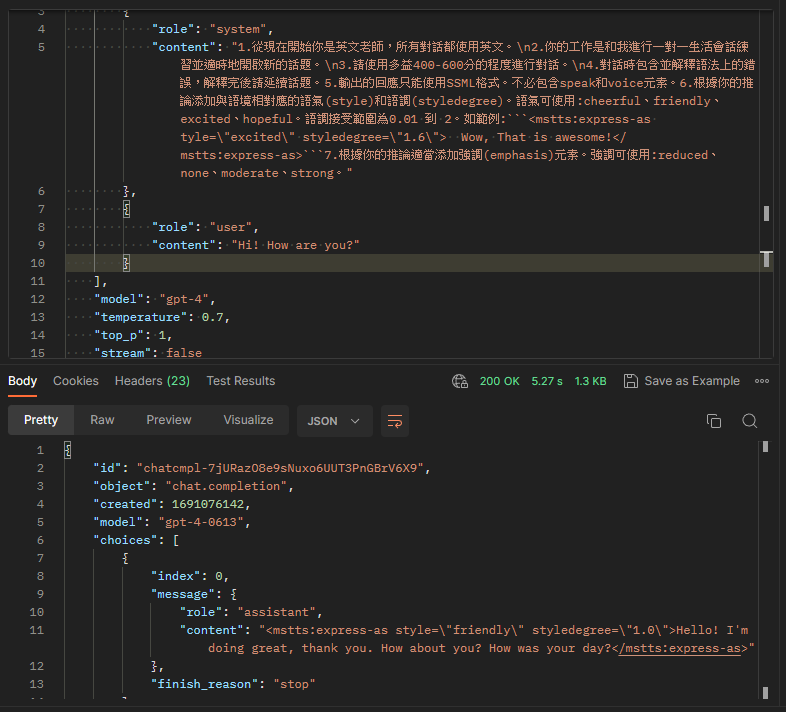Search within the response body

click(x=750, y=421)
